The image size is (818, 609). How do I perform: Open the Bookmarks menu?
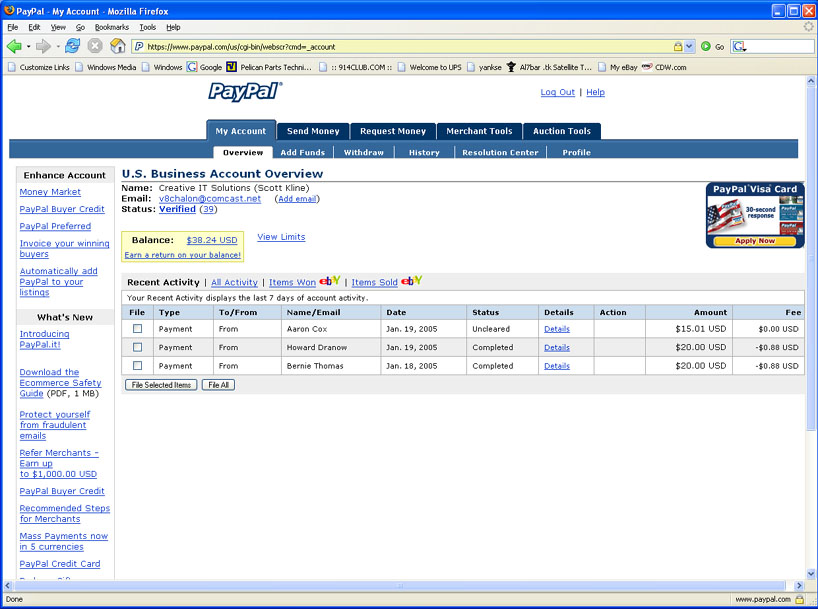click(x=112, y=27)
